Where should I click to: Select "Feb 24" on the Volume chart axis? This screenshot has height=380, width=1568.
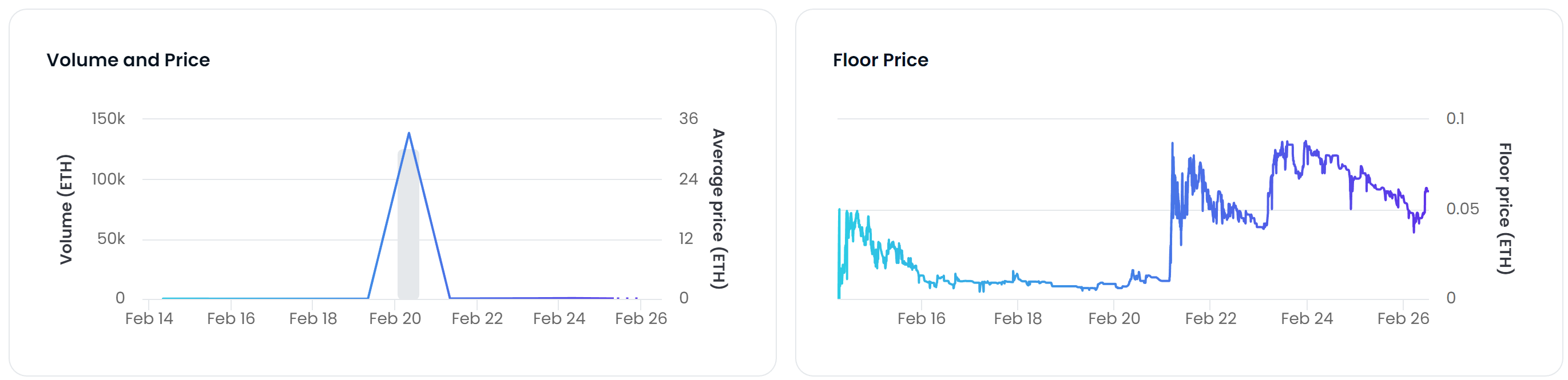(559, 319)
